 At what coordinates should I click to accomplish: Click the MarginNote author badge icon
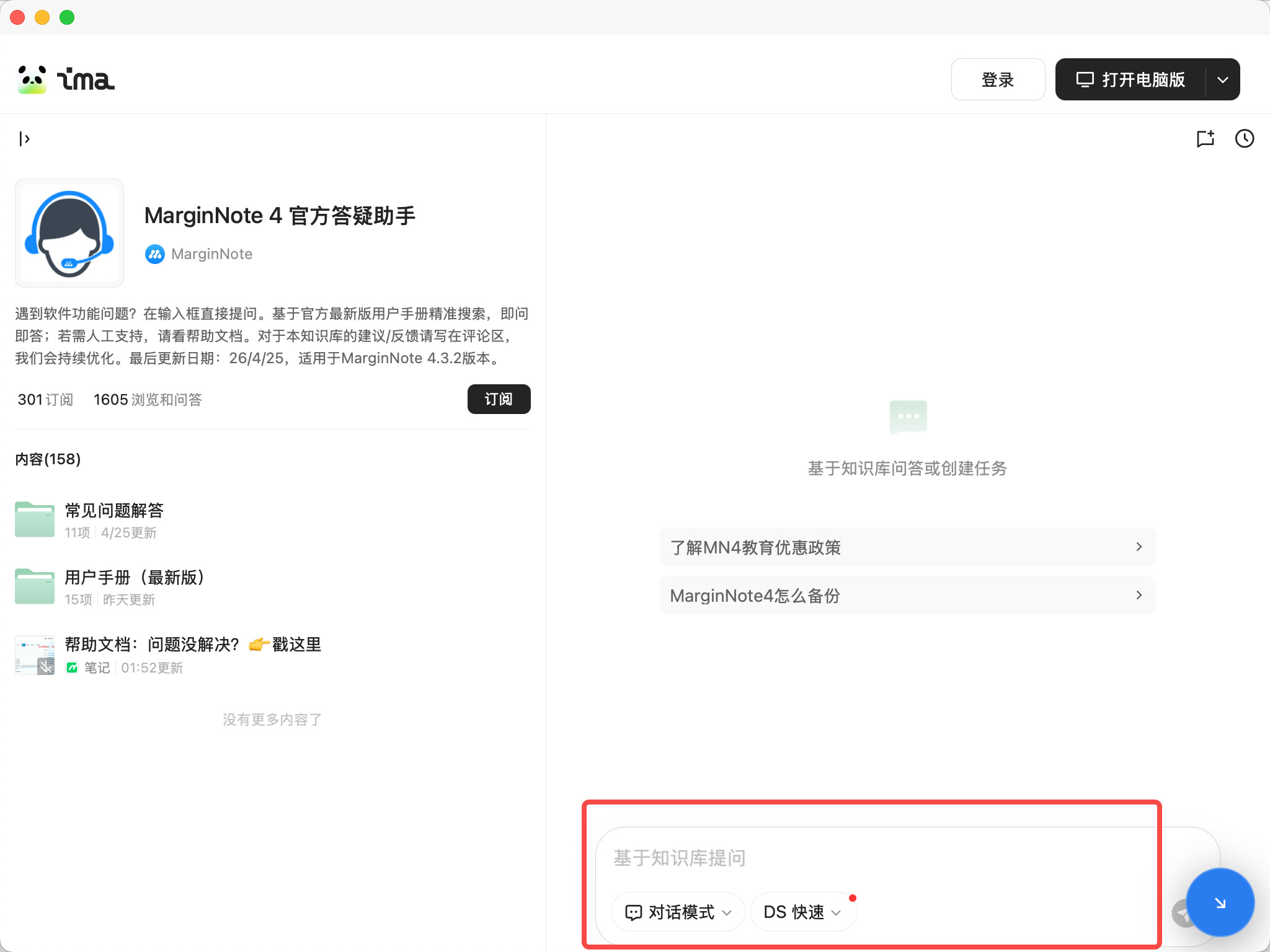[154, 254]
